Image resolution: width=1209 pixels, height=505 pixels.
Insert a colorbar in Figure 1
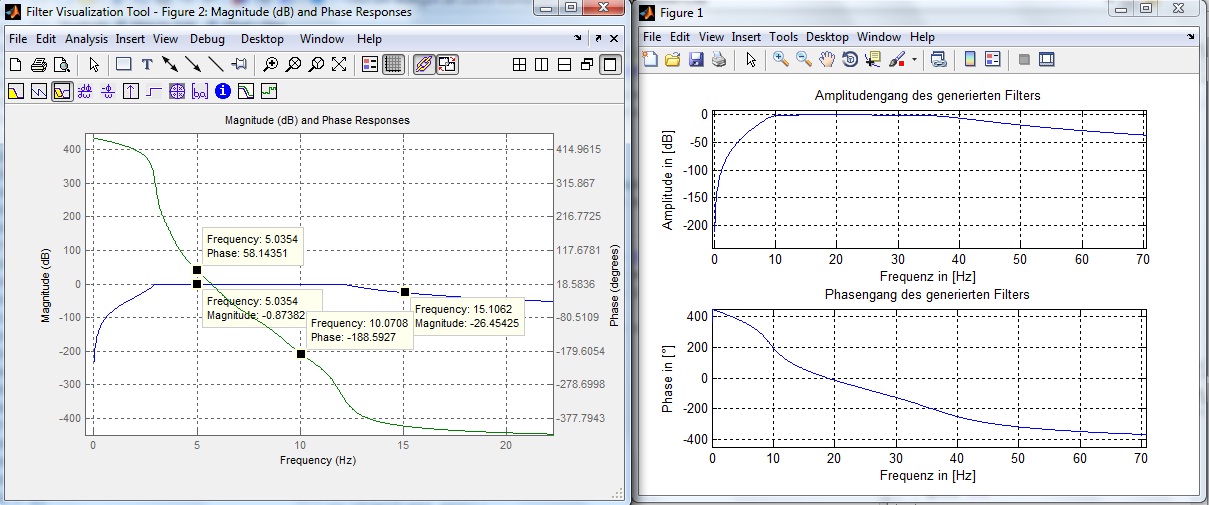[969, 60]
